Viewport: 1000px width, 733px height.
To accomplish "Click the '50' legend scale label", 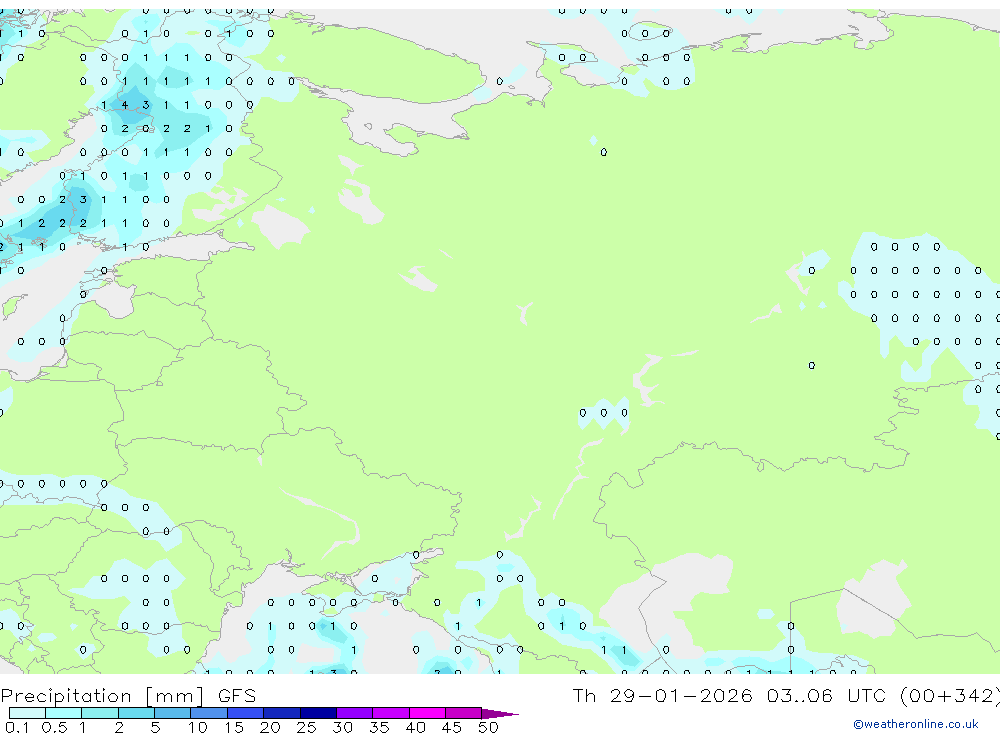I will (488, 727).
